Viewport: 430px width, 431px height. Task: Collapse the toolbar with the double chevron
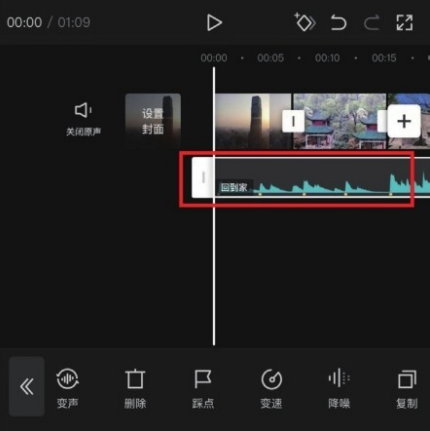27,386
